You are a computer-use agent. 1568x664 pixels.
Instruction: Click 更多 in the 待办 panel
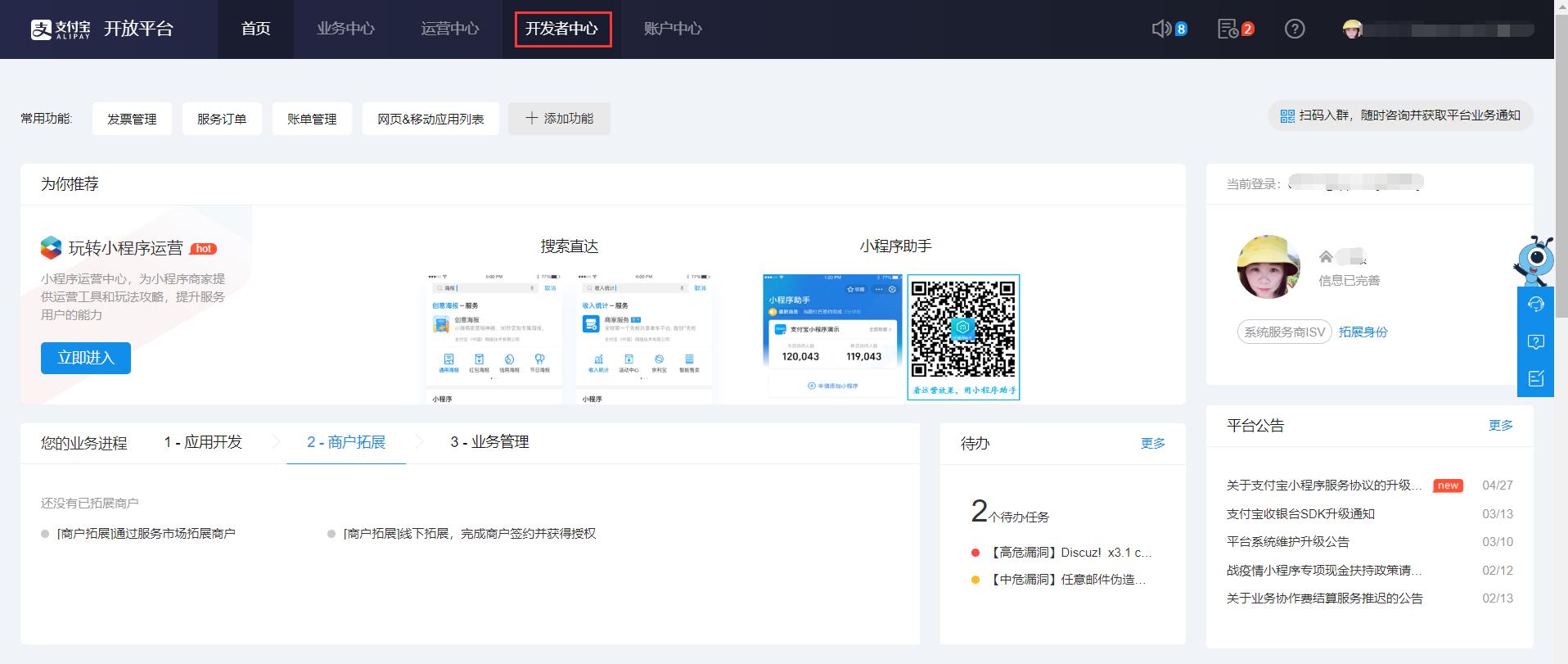pos(1152,443)
